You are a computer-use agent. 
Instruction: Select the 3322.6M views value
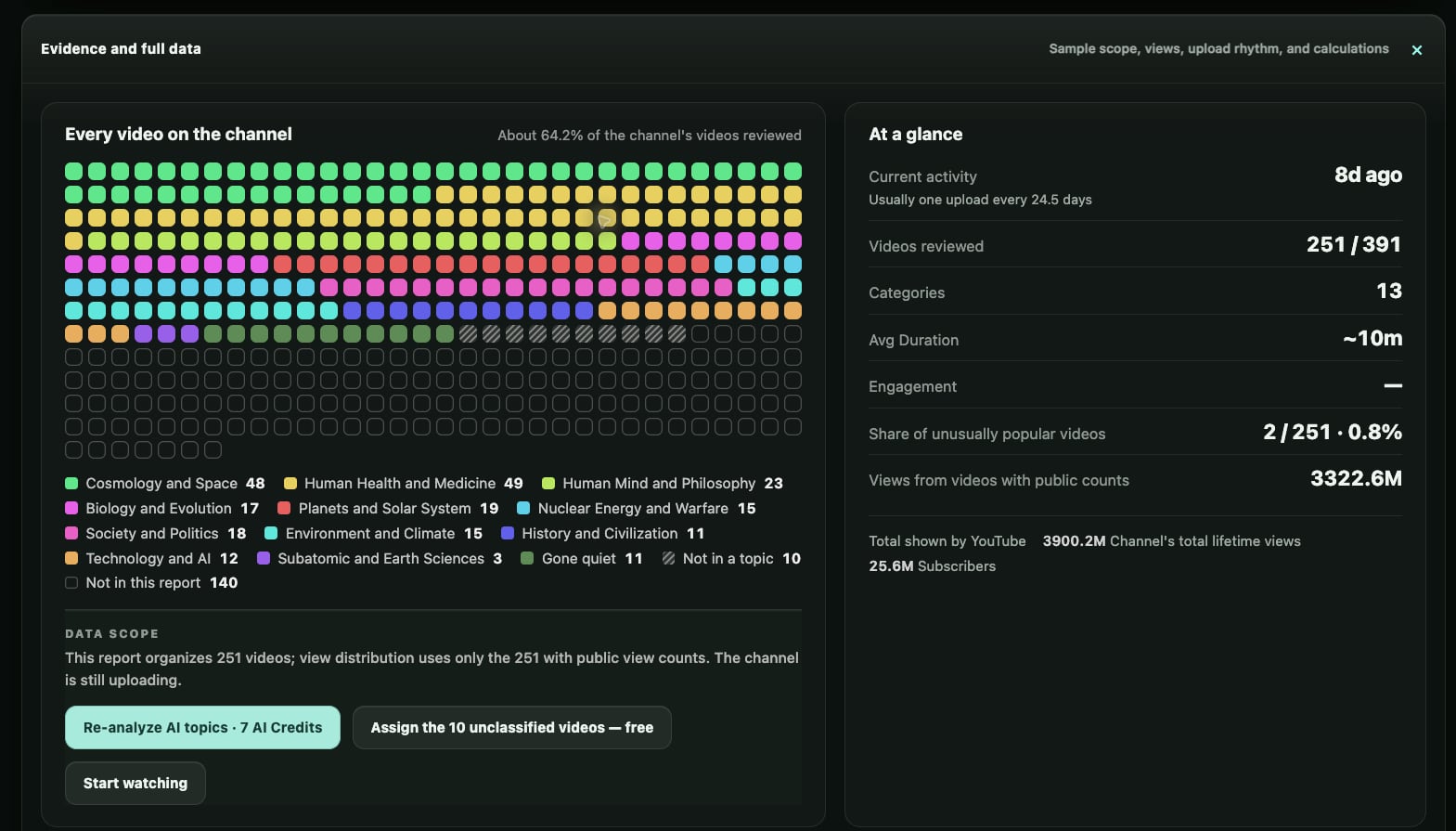(1356, 478)
